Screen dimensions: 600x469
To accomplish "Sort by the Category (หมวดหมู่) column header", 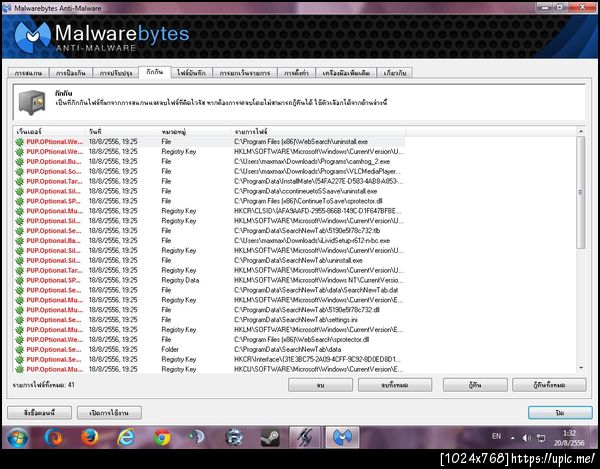I will (194, 132).
